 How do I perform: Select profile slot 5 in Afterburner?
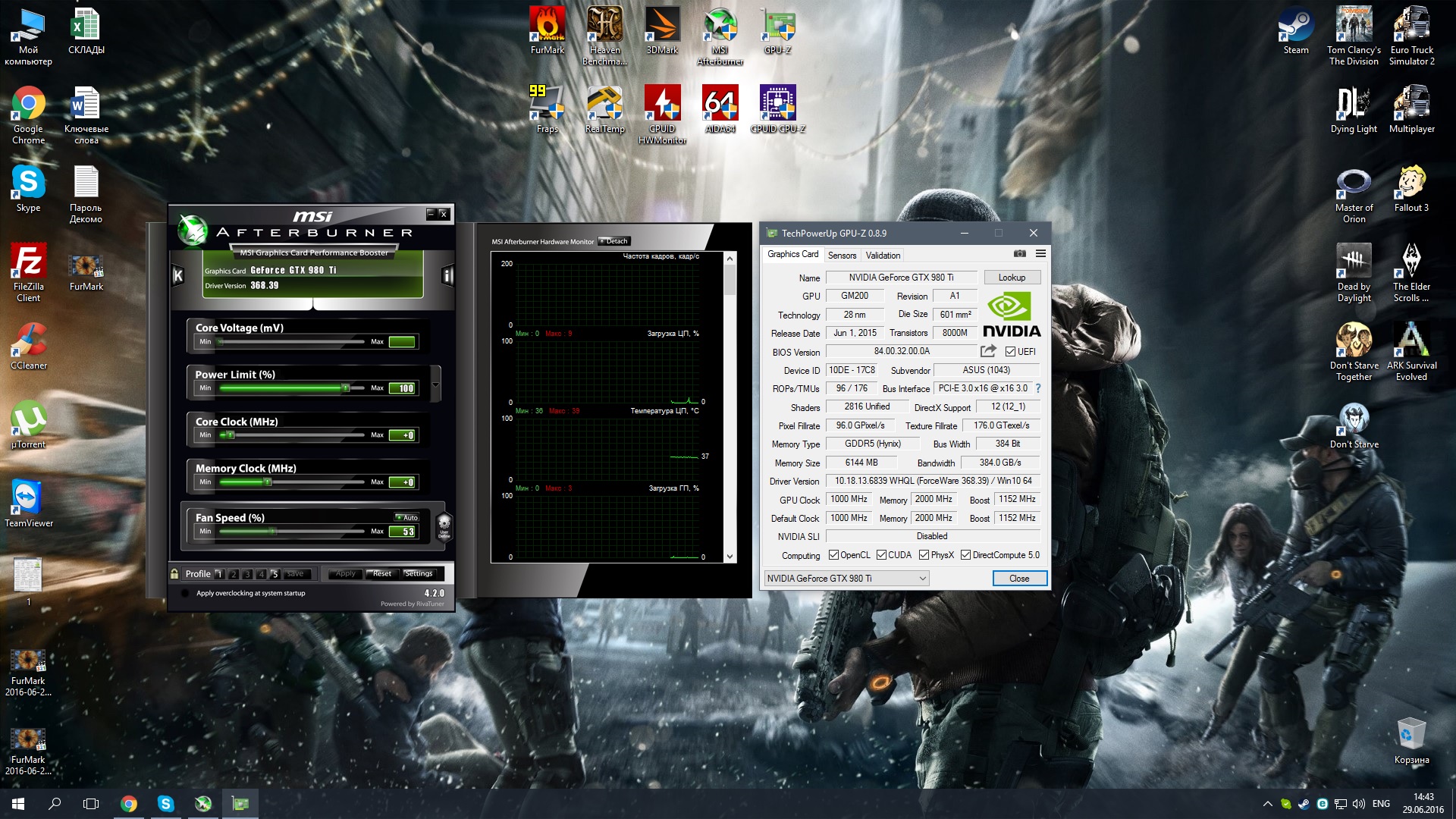pos(275,574)
